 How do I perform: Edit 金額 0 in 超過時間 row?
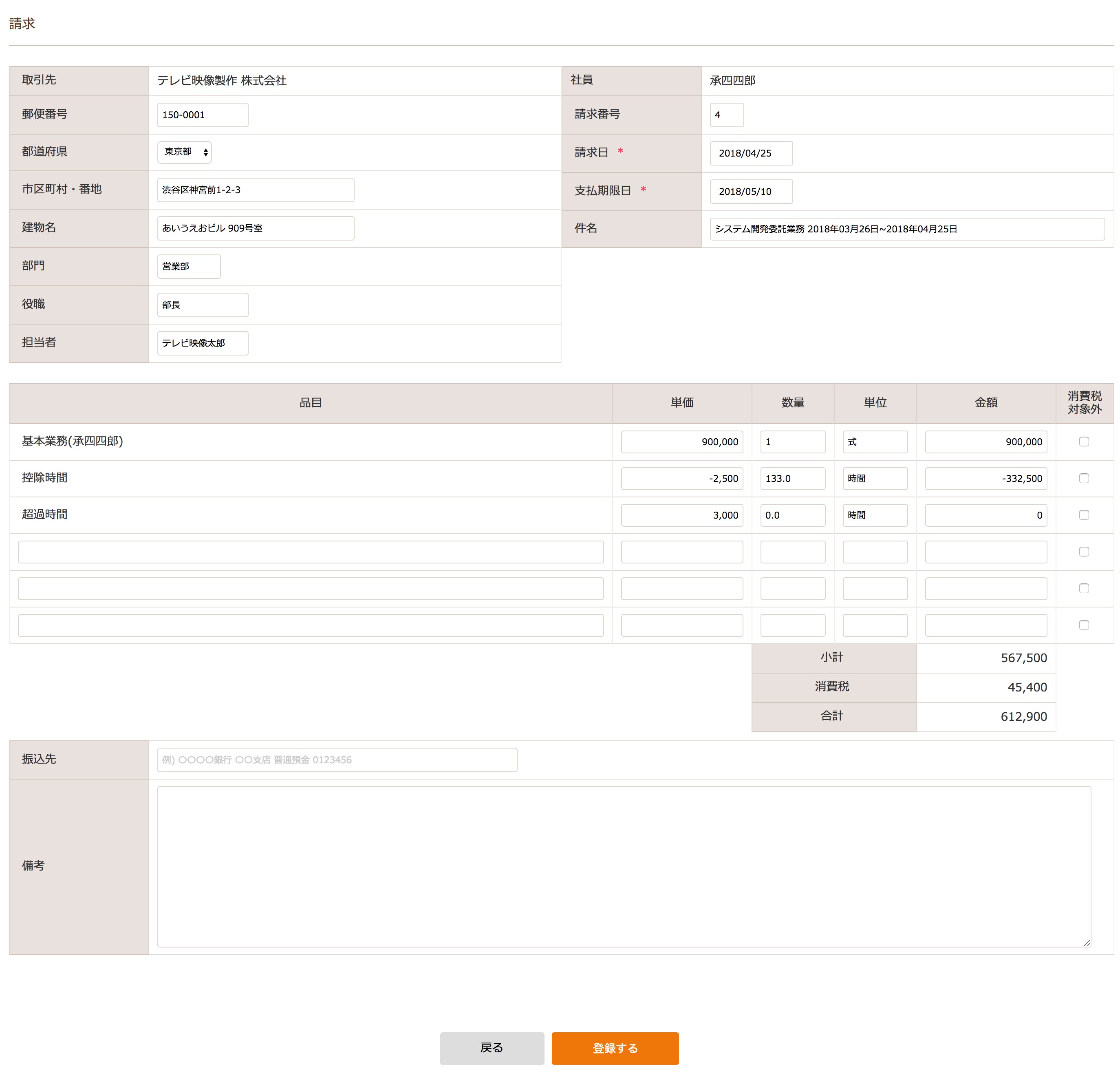click(x=986, y=515)
